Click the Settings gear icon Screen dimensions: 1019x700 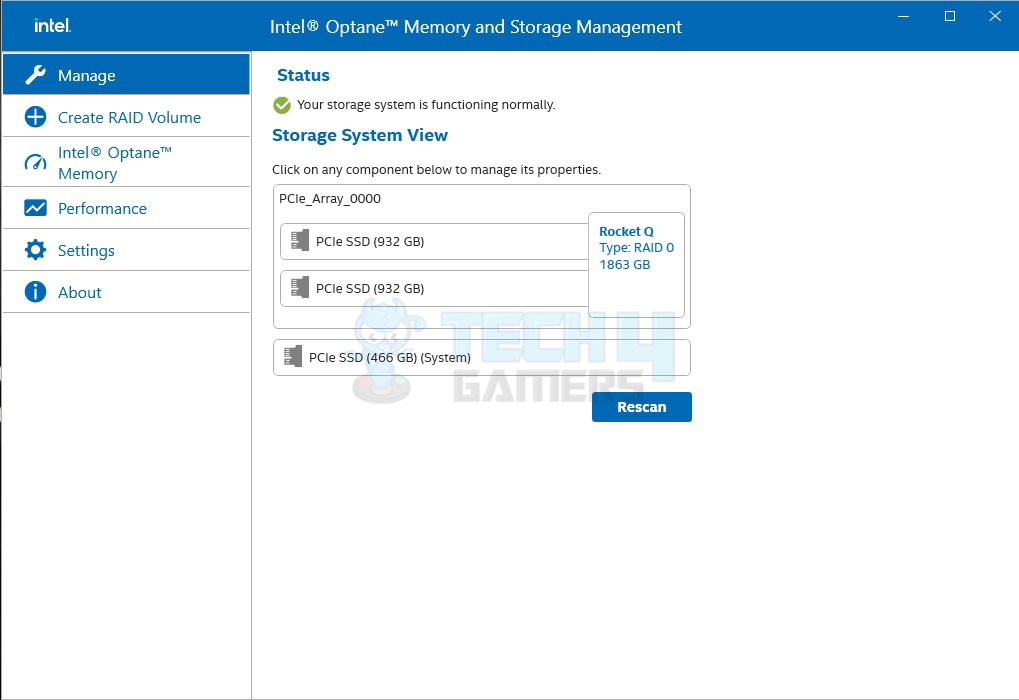(x=35, y=250)
